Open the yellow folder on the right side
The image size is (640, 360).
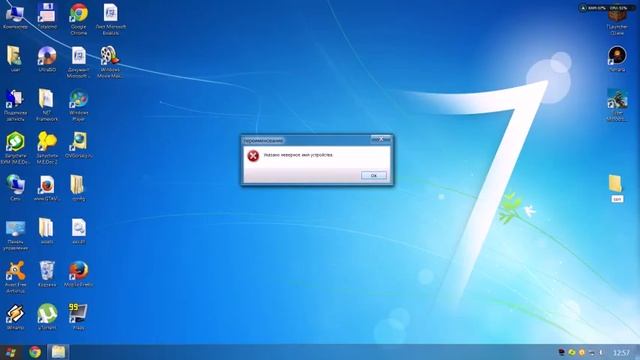click(x=616, y=189)
